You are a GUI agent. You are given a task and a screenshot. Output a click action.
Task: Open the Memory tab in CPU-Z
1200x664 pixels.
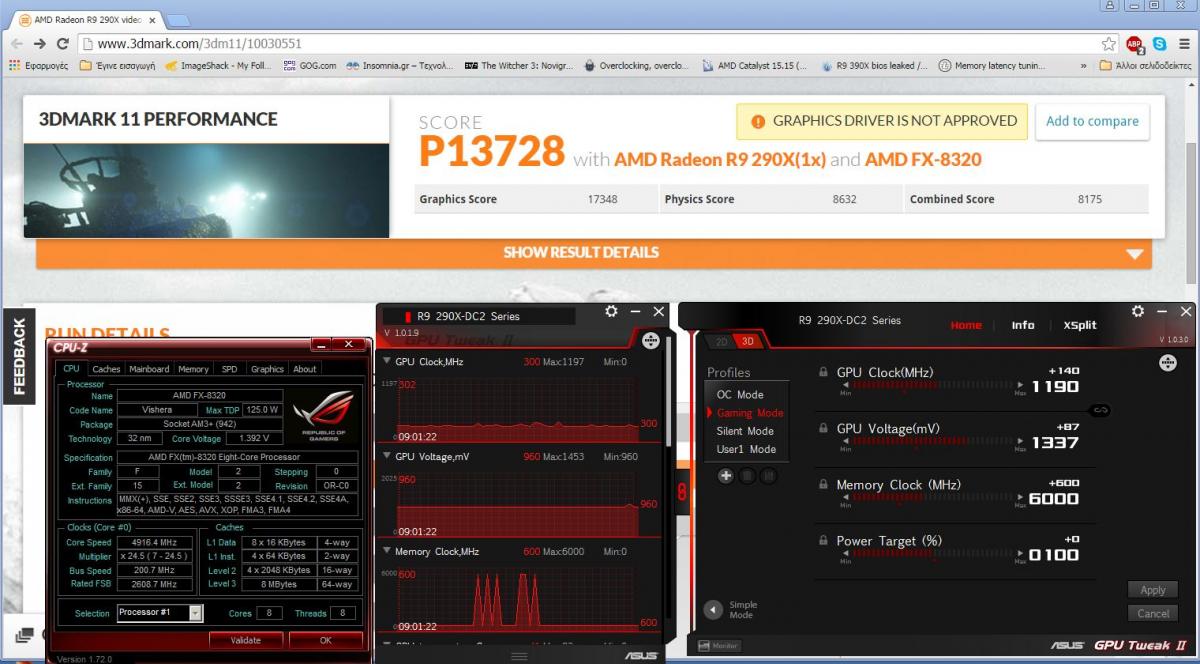[x=193, y=369]
